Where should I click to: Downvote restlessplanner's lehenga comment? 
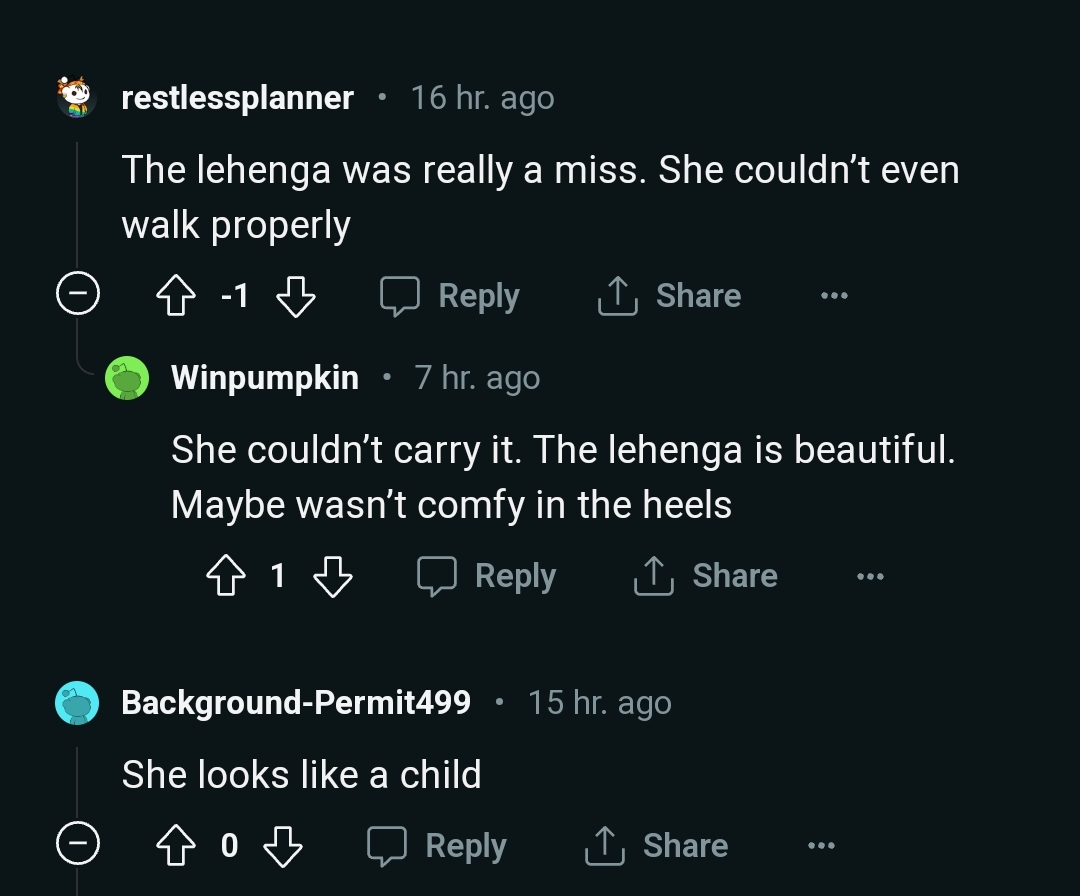tap(295, 297)
